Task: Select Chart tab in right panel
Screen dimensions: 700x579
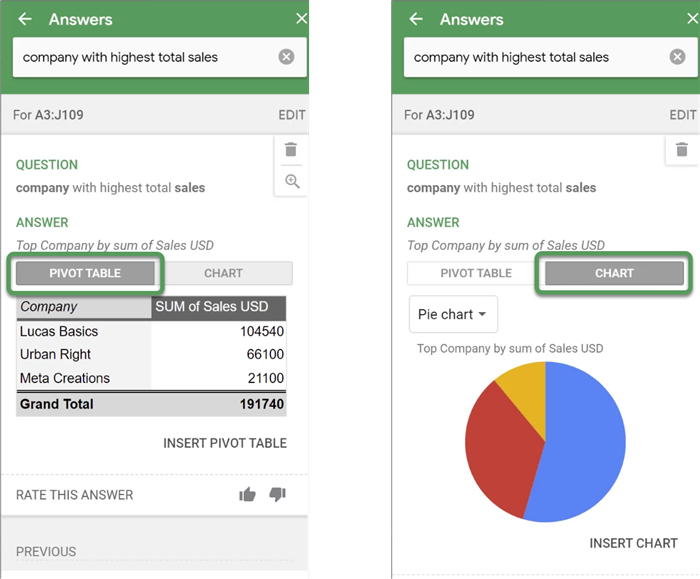Action: (x=614, y=273)
